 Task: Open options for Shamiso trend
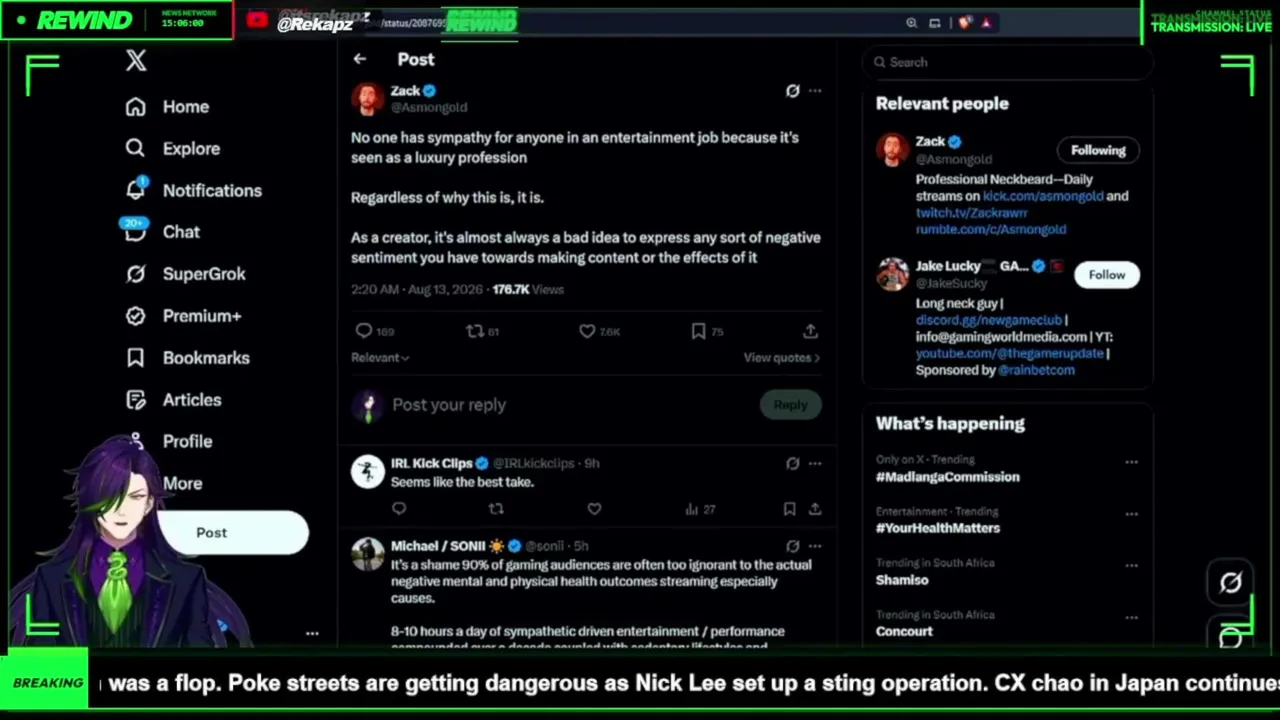[x=1131, y=566]
